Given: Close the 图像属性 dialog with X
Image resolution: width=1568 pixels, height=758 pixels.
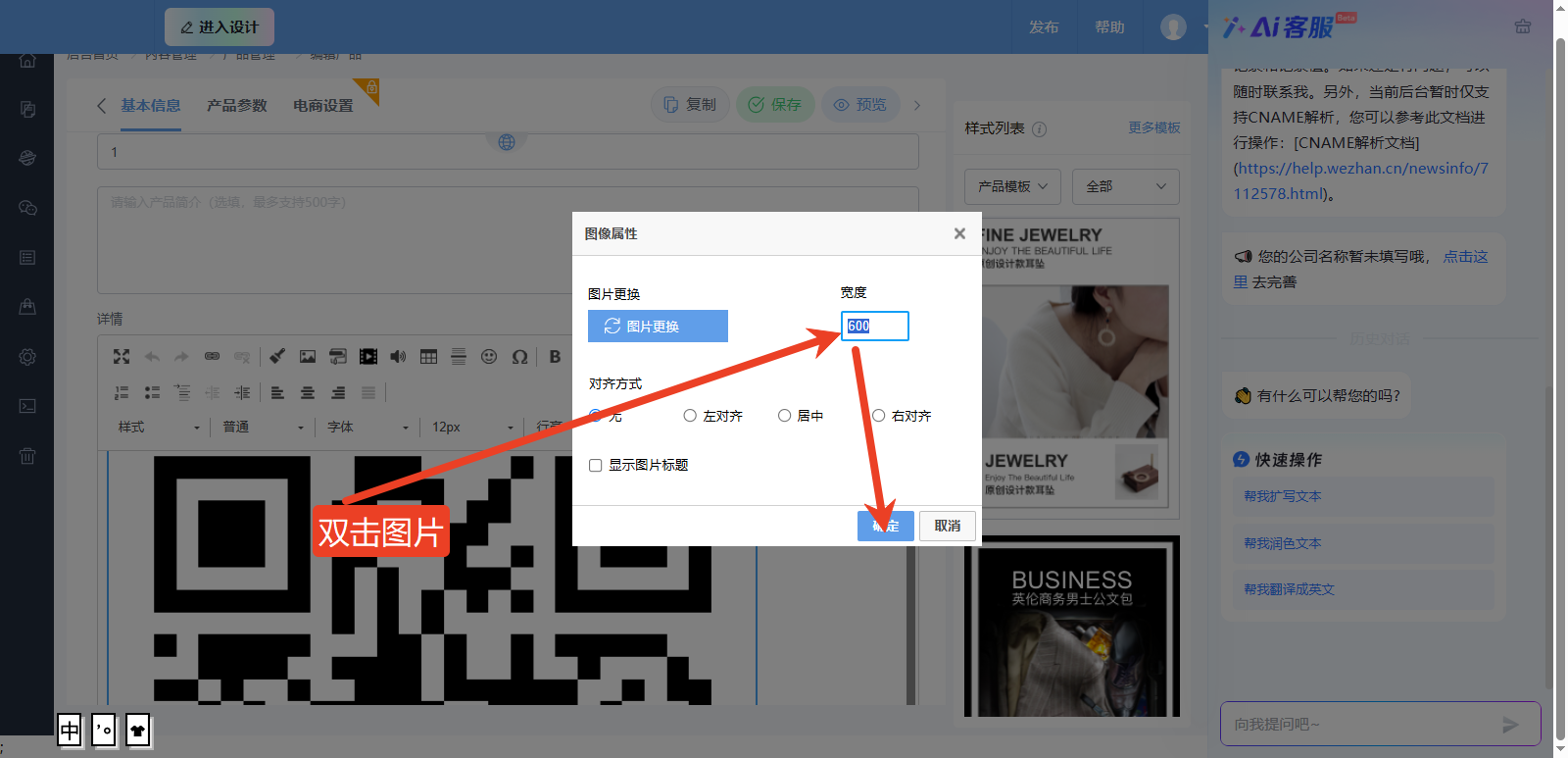Looking at the screenshot, I should (x=959, y=233).
